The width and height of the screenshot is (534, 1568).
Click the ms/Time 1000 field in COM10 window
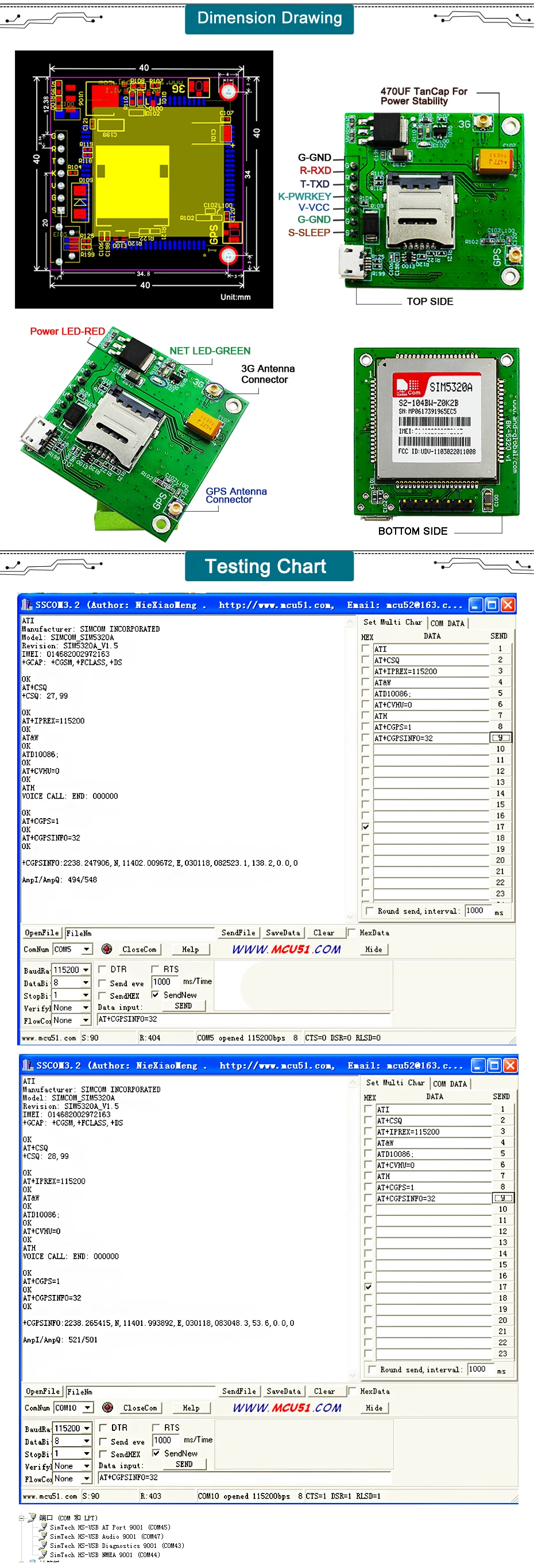point(165,1440)
